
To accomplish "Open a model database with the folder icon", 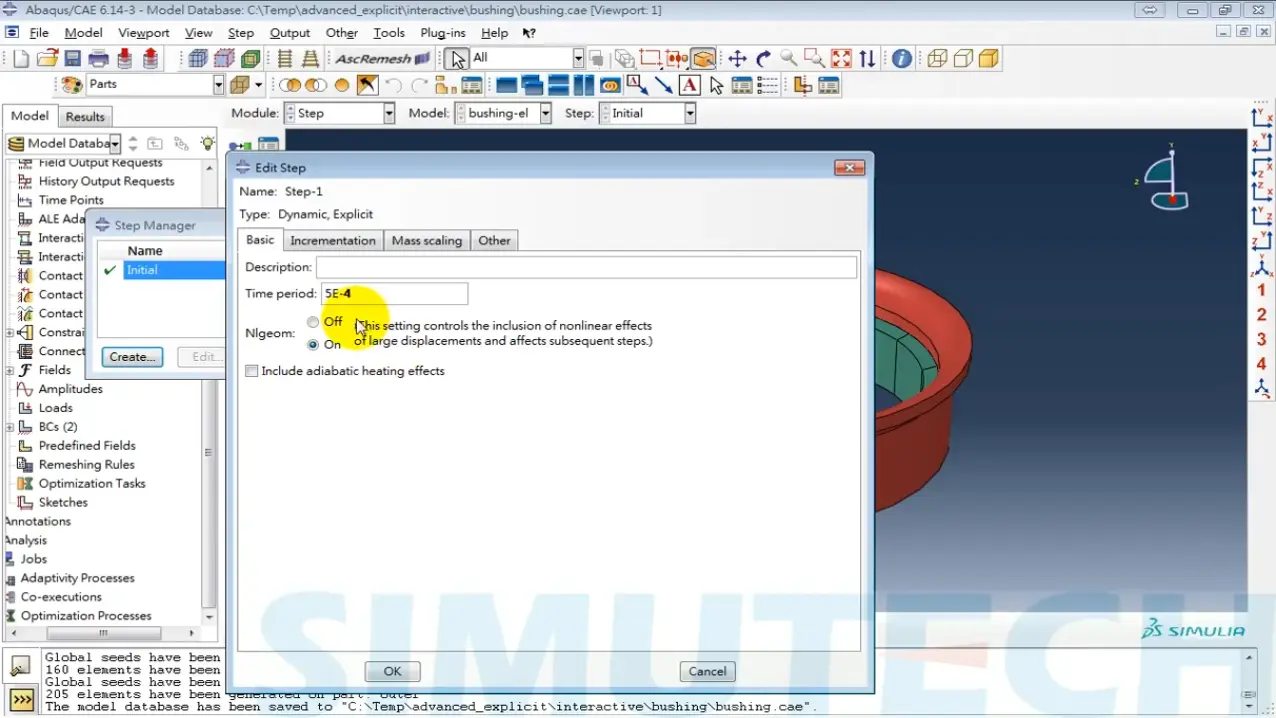I will tap(47, 59).
